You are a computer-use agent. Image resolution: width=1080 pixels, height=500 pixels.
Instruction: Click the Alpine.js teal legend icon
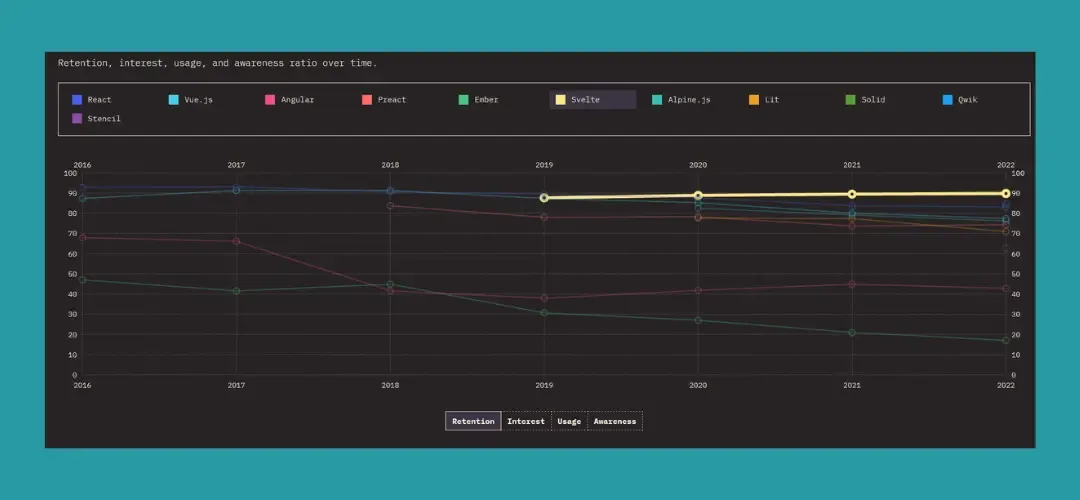[657, 100]
